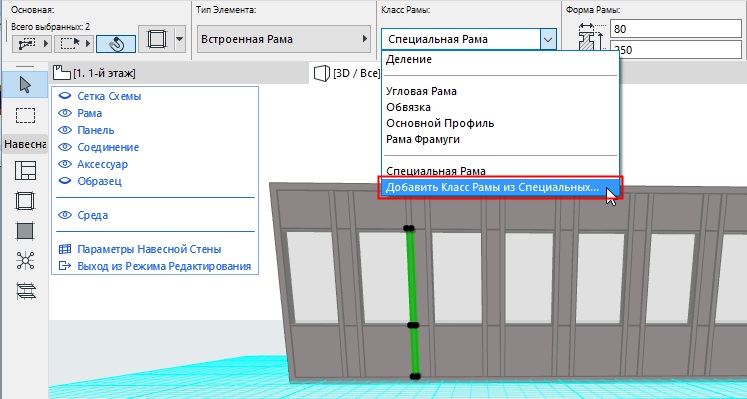Screen dimensions: 747x399
Task: Choose the curtain wall Junction tool icon
Action: tap(25, 260)
